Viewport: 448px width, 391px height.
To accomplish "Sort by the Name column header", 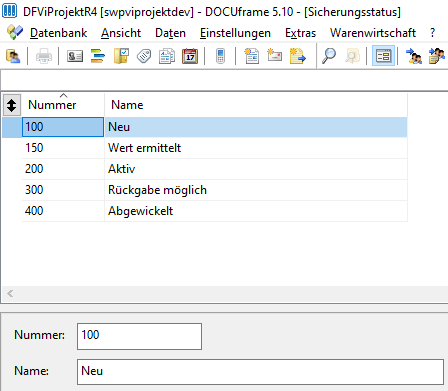I will pyautogui.click(x=256, y=105).
